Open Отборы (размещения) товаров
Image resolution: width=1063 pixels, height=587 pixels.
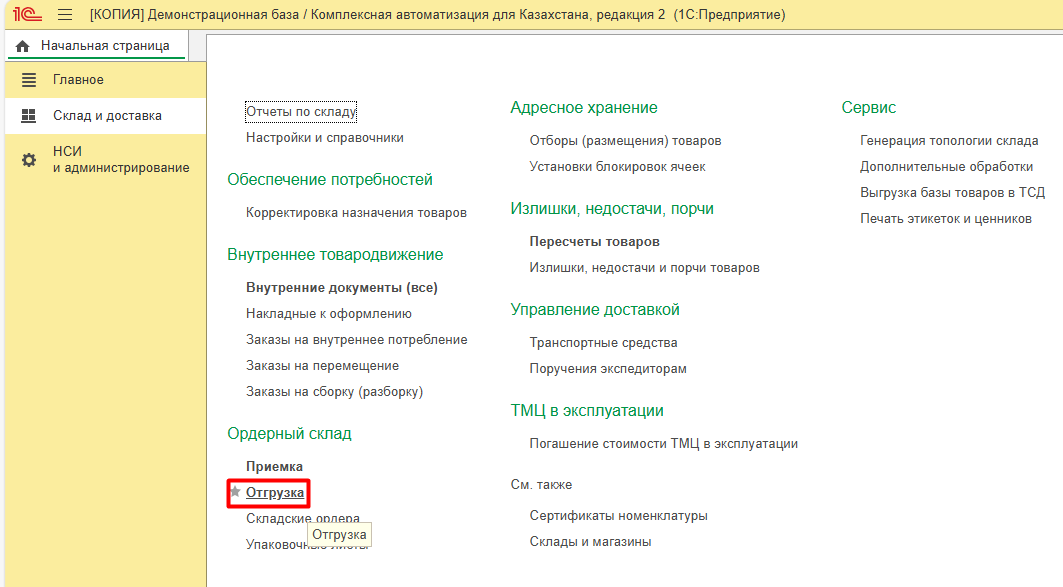pyautogui.click(x=625, y=141)
